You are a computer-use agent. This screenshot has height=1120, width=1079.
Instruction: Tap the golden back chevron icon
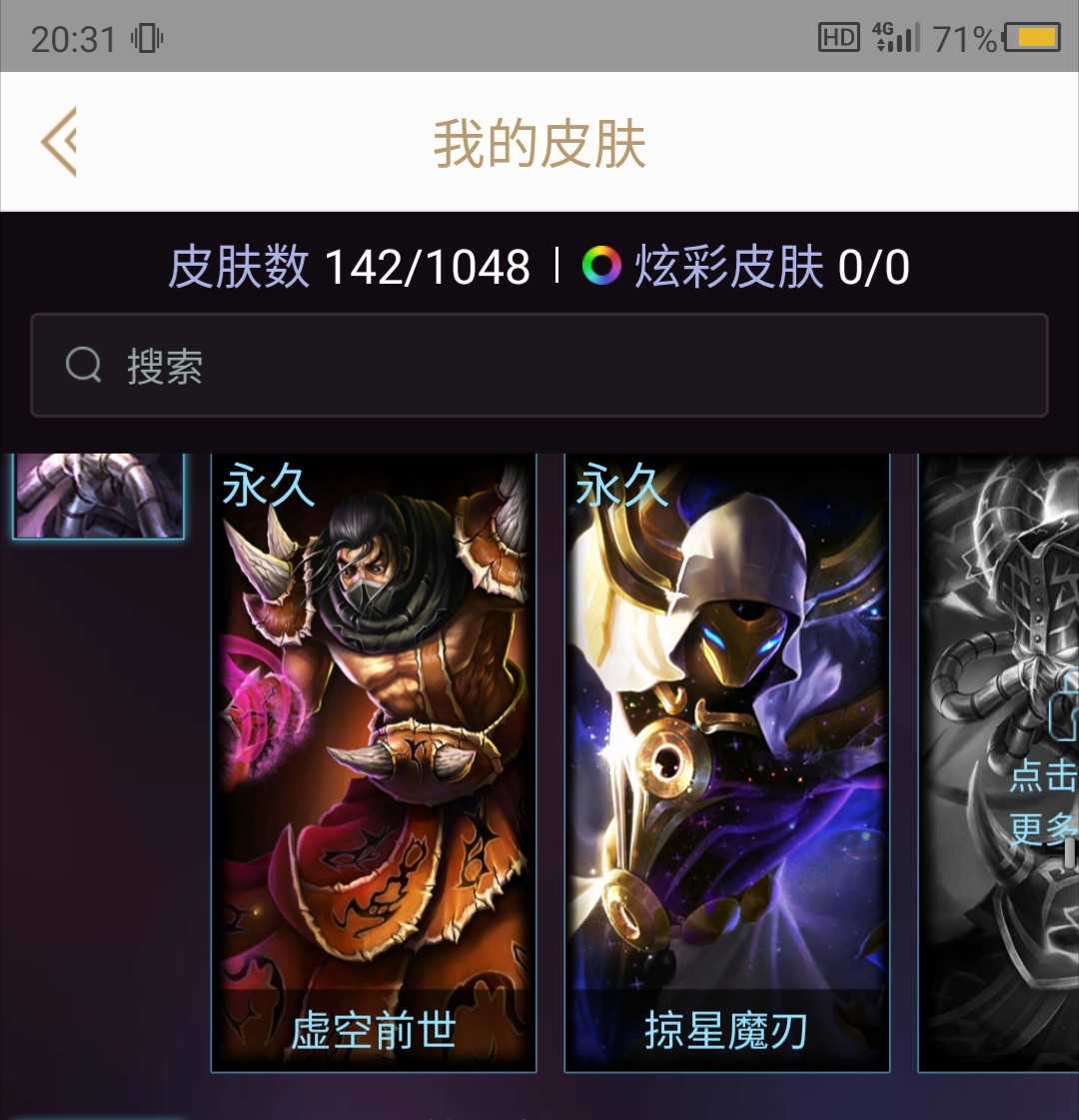coord(59,142)
